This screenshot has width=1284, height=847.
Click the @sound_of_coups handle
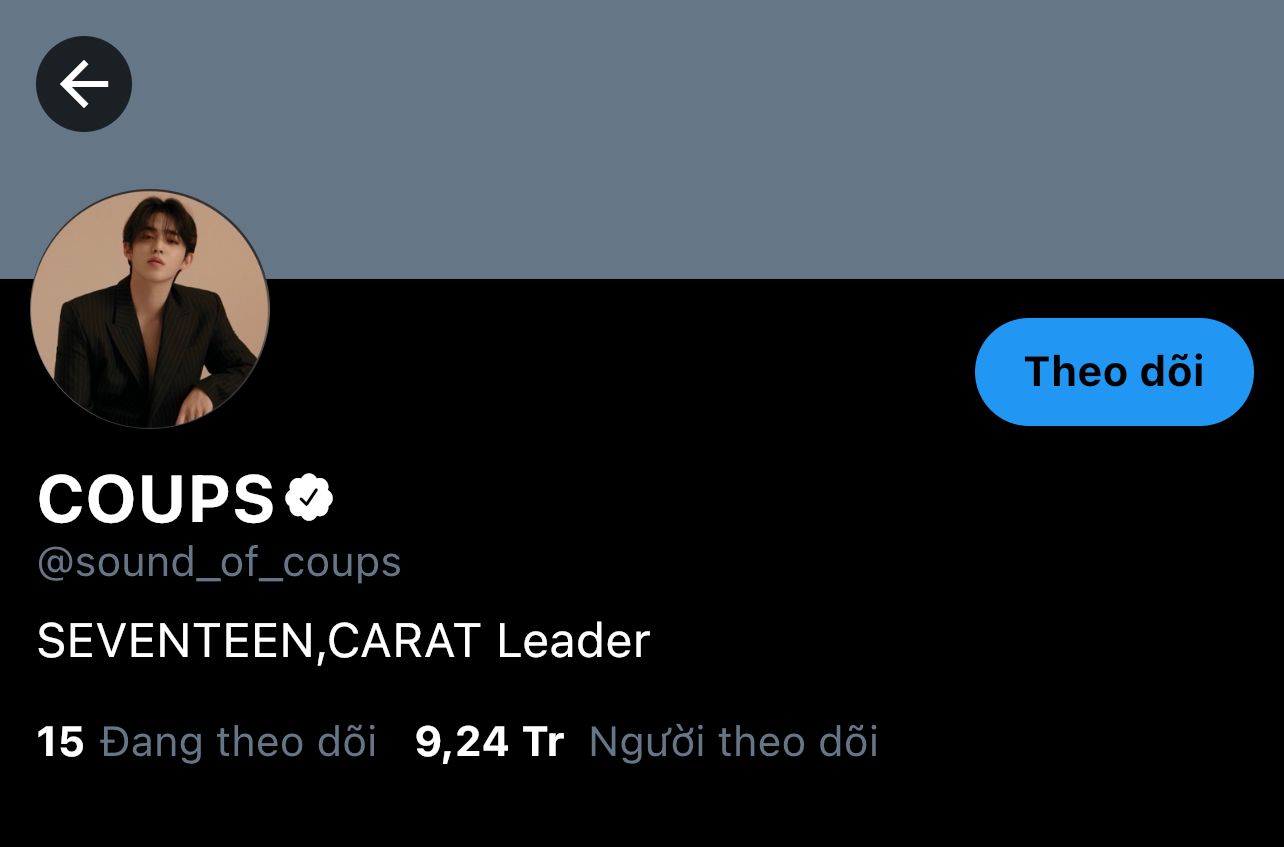[219, 563]
